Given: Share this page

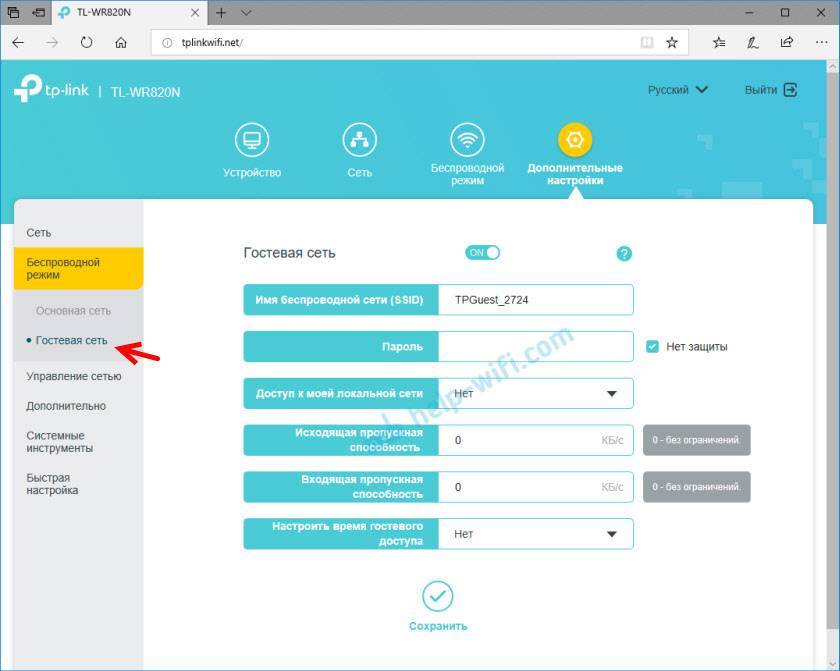Looking at the screenshot, I should (787, 42).
